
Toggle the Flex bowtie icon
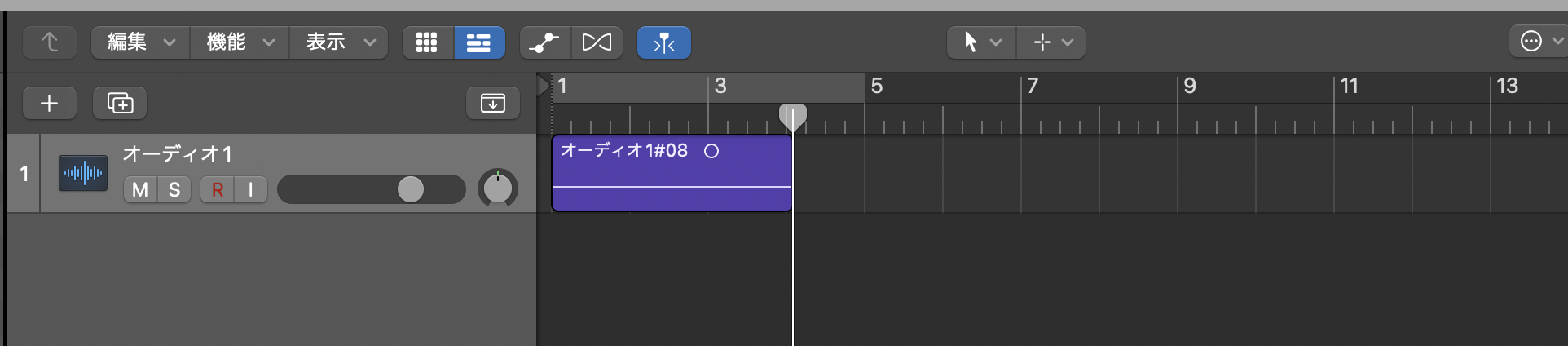(597, 42)
